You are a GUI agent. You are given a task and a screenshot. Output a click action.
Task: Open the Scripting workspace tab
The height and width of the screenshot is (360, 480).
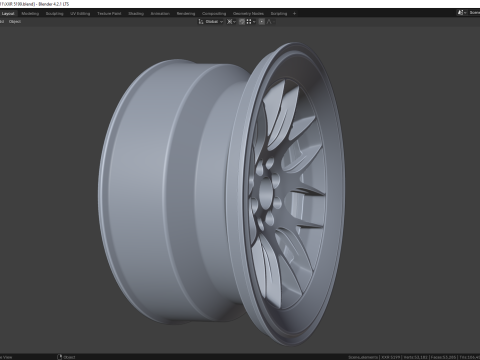click(x=279, y=14)
